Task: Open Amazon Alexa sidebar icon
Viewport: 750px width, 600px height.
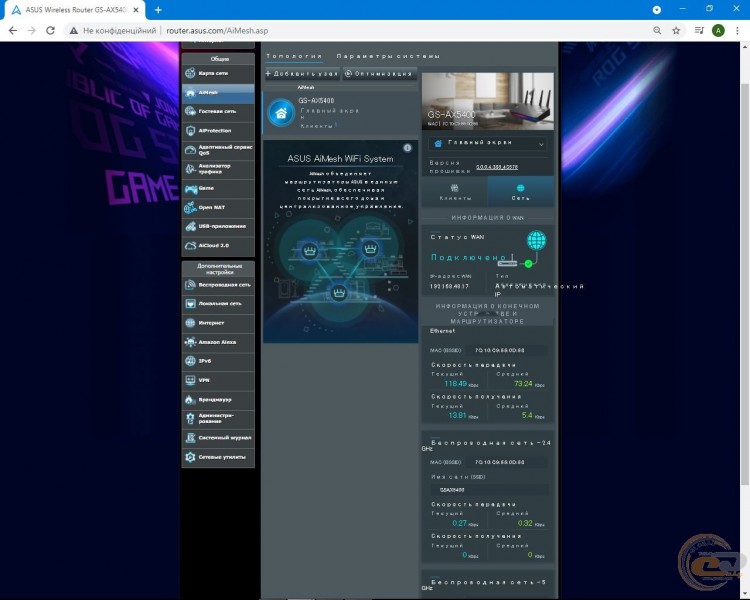Action: pos(190,342)
